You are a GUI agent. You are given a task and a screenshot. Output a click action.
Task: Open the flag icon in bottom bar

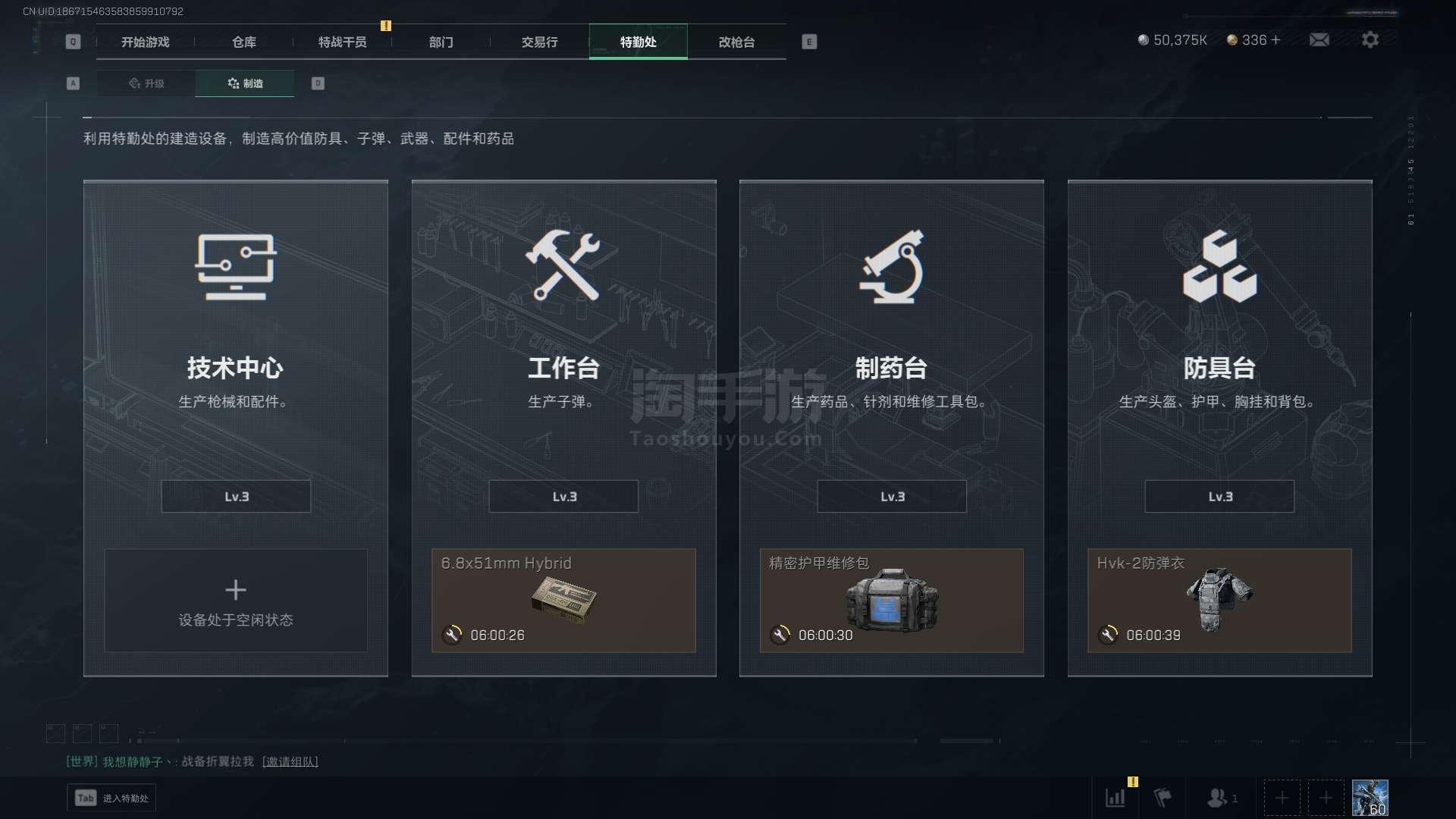(1163, 798)
